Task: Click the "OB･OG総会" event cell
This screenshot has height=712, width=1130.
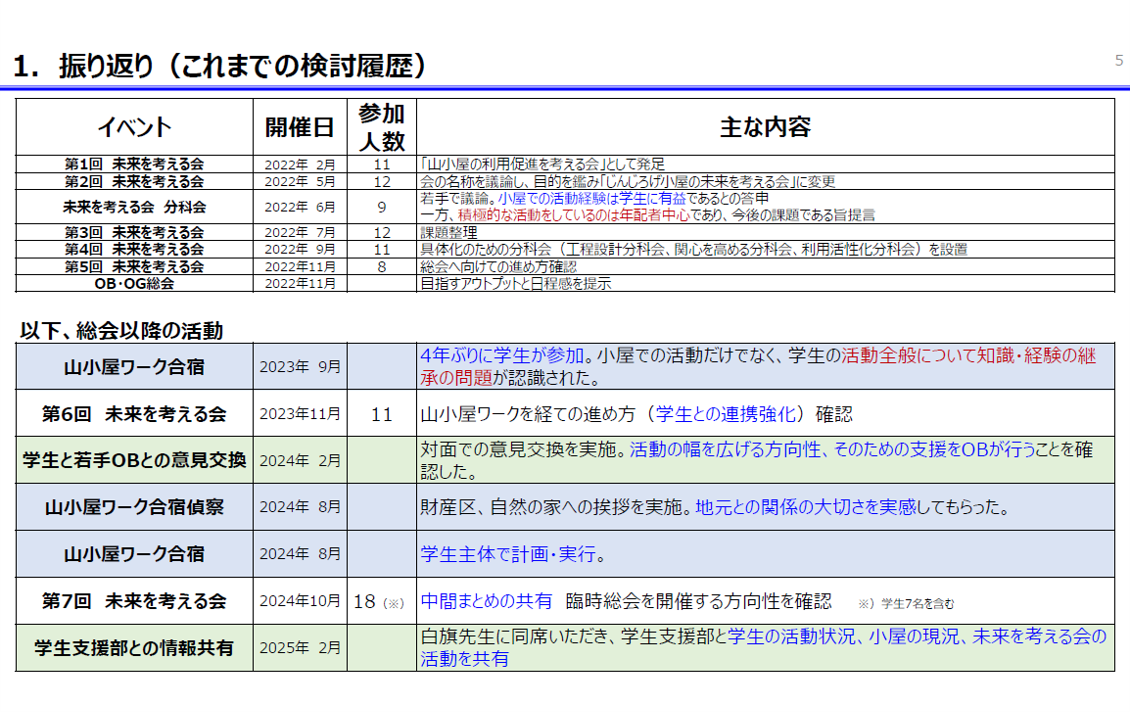Action: 135,284
